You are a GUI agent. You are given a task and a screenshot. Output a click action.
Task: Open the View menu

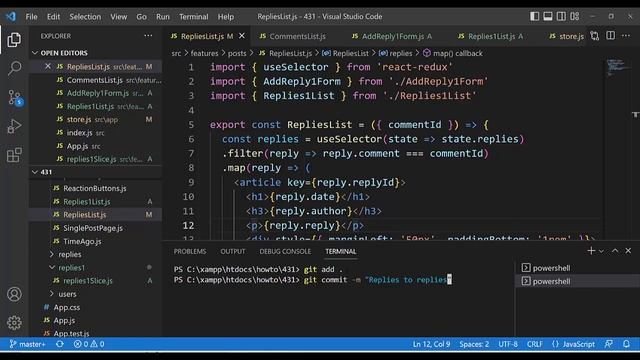[x=118, y=17]
